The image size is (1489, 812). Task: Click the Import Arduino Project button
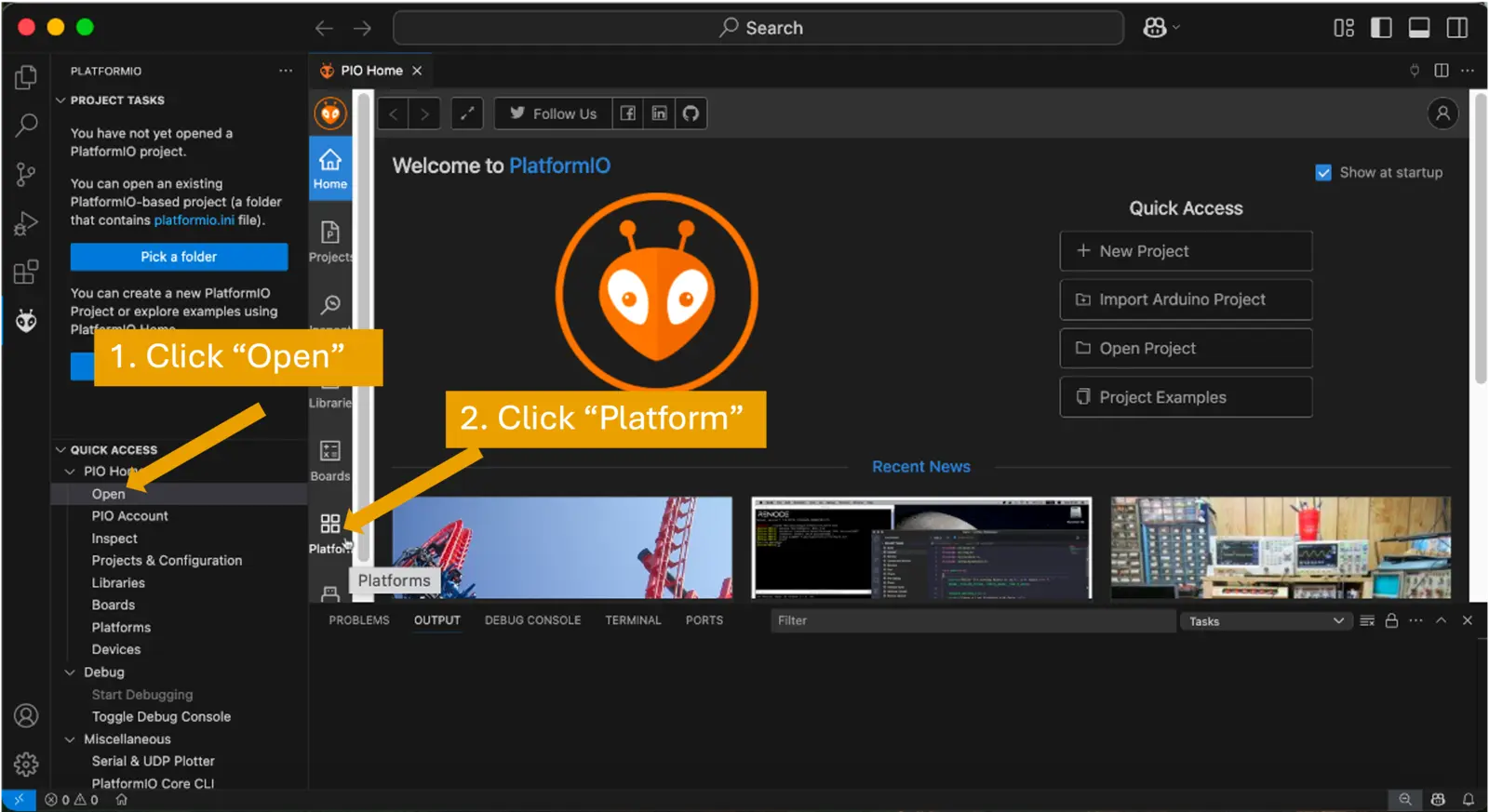(x=1186, y=300)
